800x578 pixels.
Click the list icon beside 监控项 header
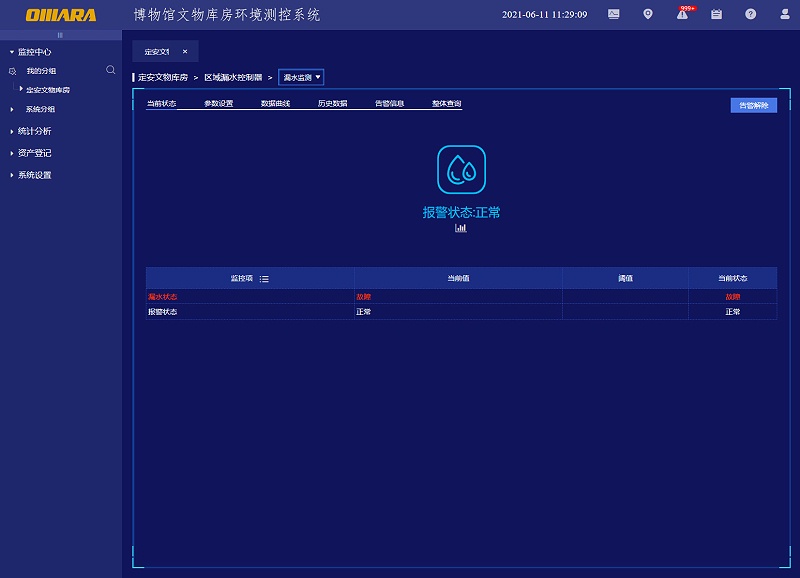click(264, 279)
